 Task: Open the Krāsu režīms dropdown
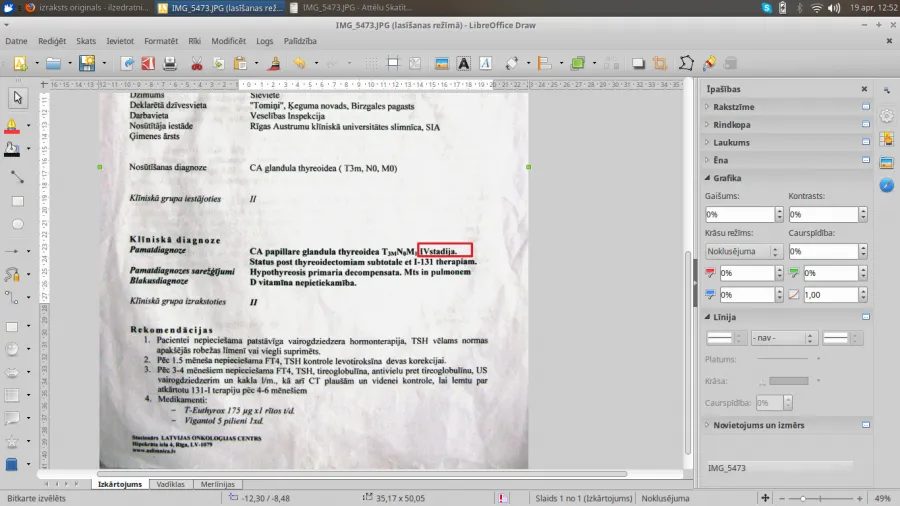point(743,251)
